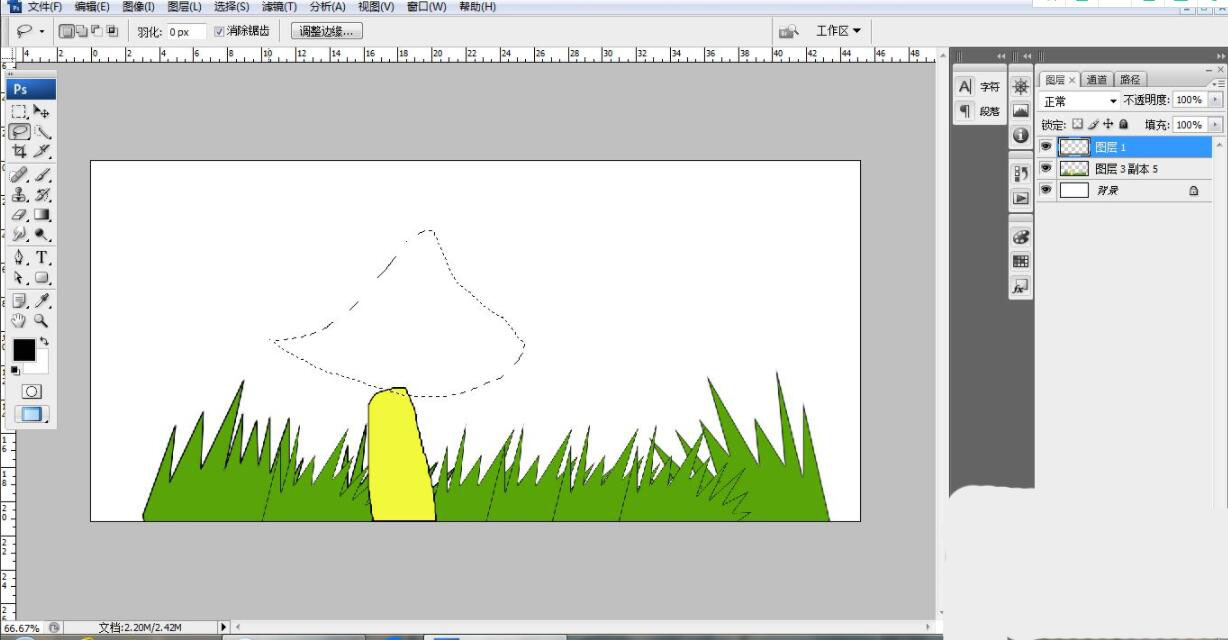1228x640 pixels.
Task: Click the black foreground color swatch
Action: pos(23,350)
